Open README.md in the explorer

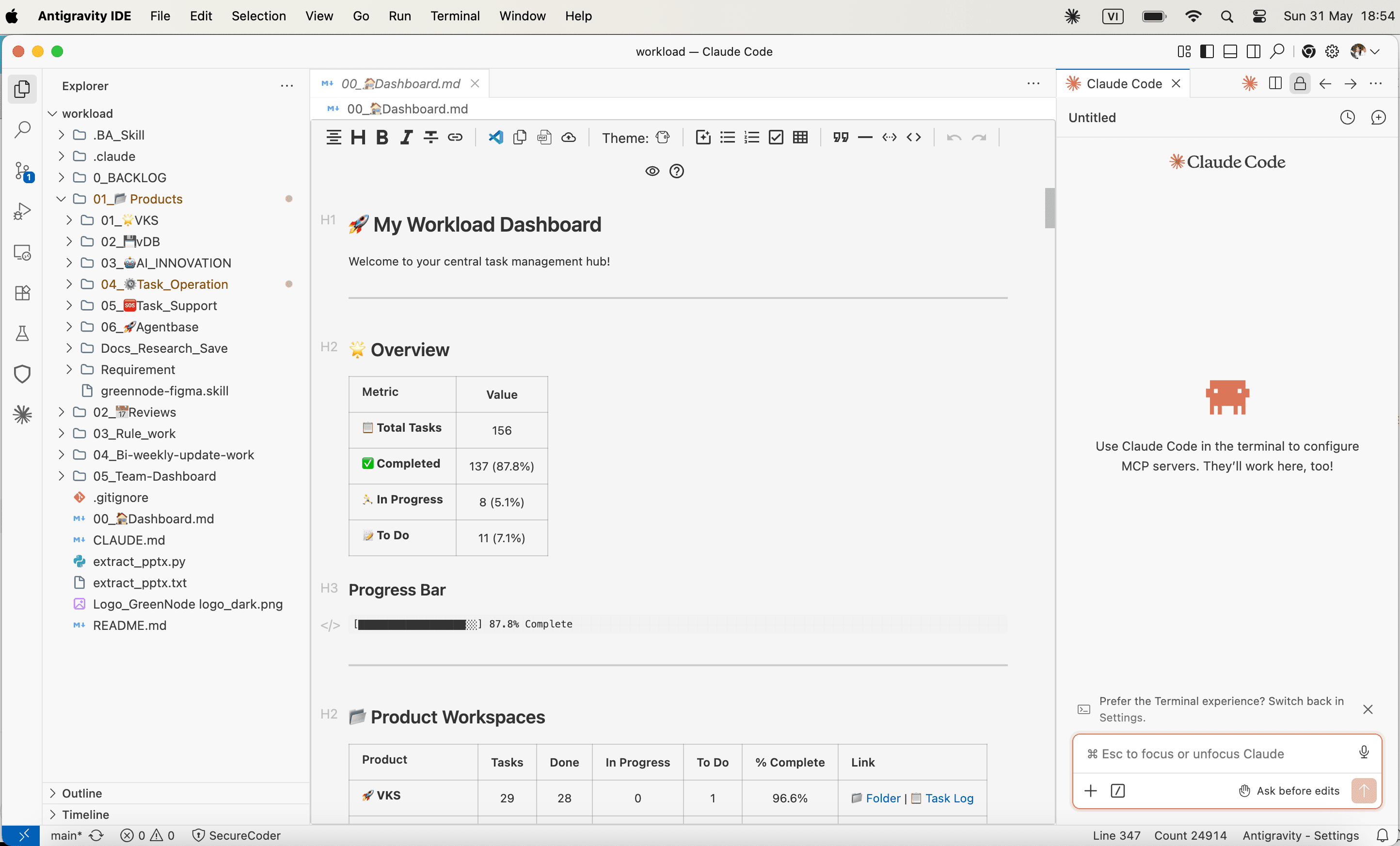(129, 625)
